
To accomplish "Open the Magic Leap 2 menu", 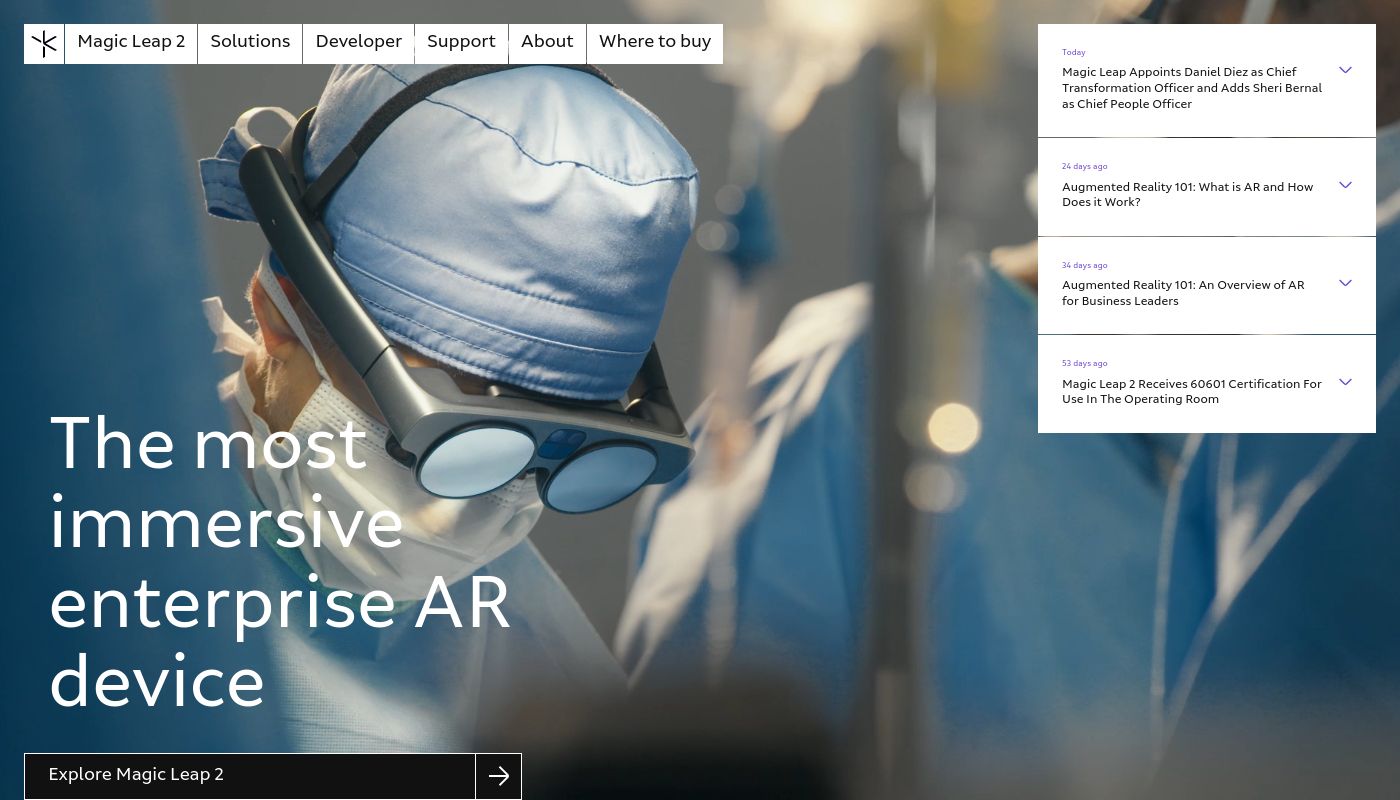I will [x=131, y=44].
